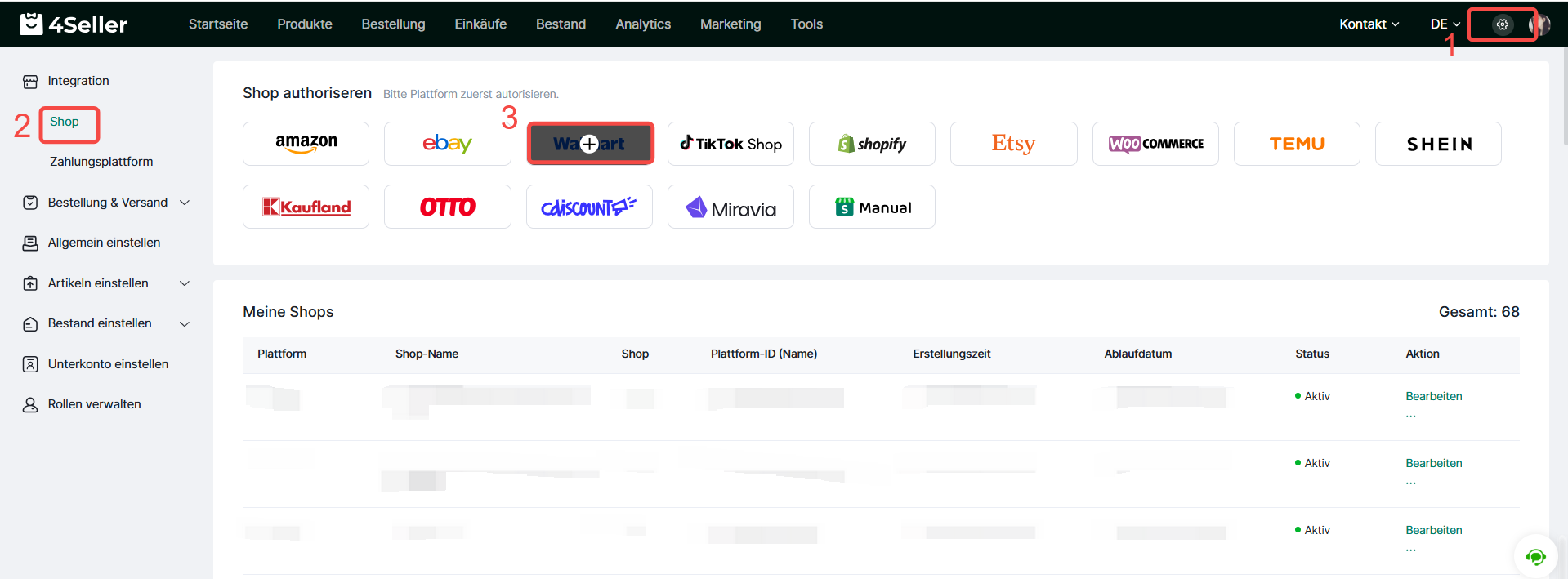
Task: Expand Bestellung & Versand section
Action: pyautogui.click(x=108, y=203)
